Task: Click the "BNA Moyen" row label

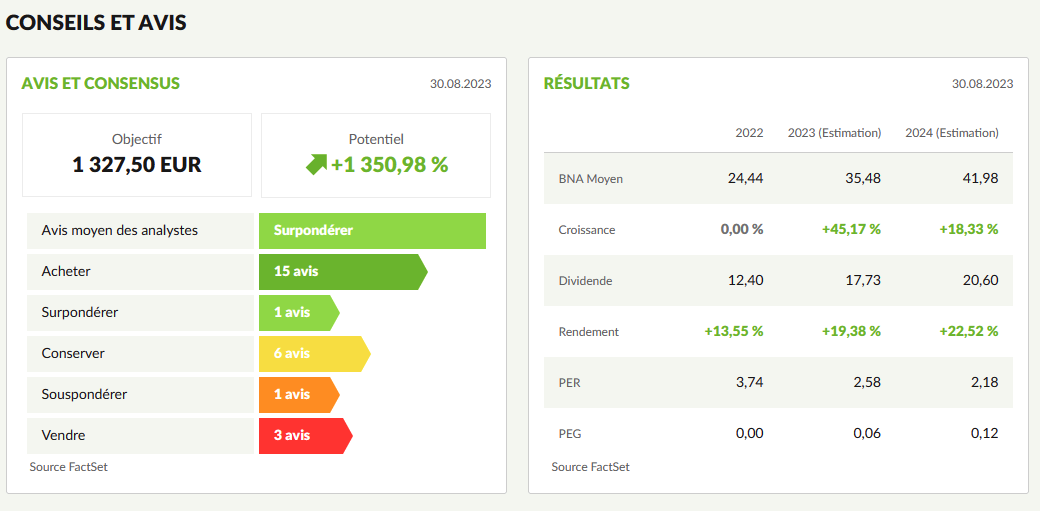Action: tap(590, 179)
